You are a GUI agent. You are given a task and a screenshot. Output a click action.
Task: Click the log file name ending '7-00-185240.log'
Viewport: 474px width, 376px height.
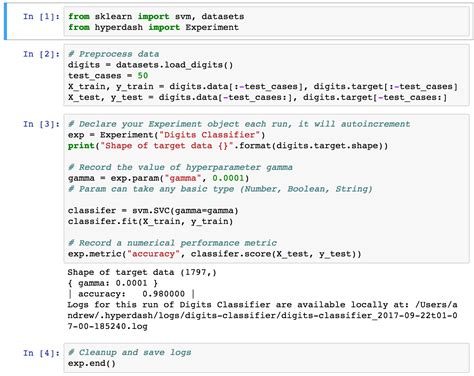pos(108,326)
